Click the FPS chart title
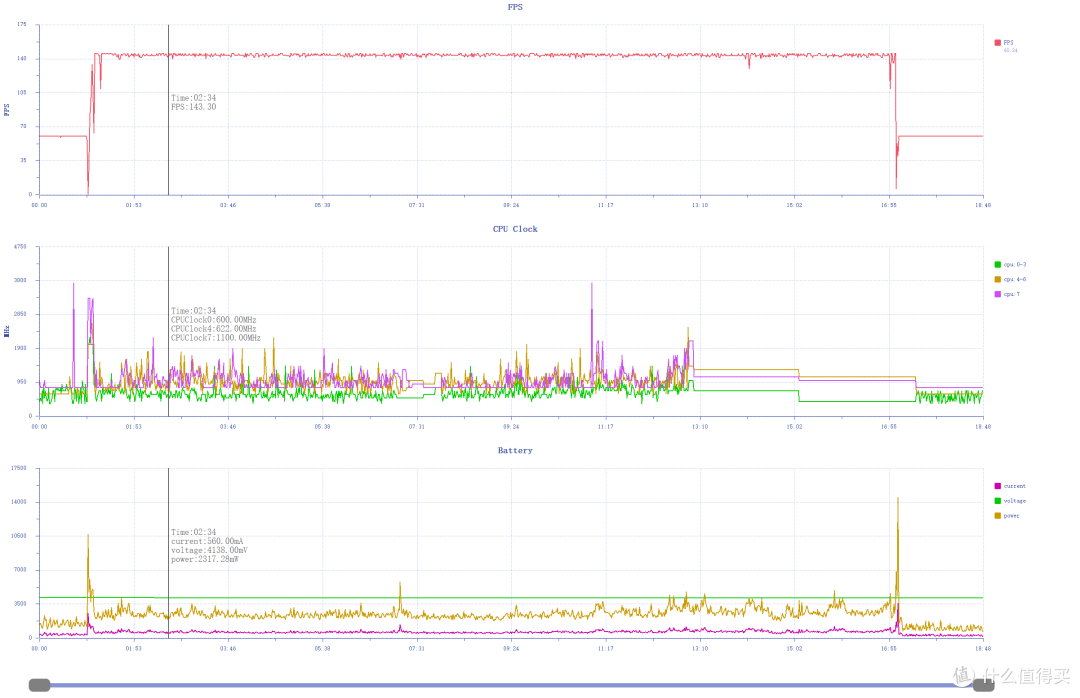This screenshot has height=698, width=1080. (515, 7)
